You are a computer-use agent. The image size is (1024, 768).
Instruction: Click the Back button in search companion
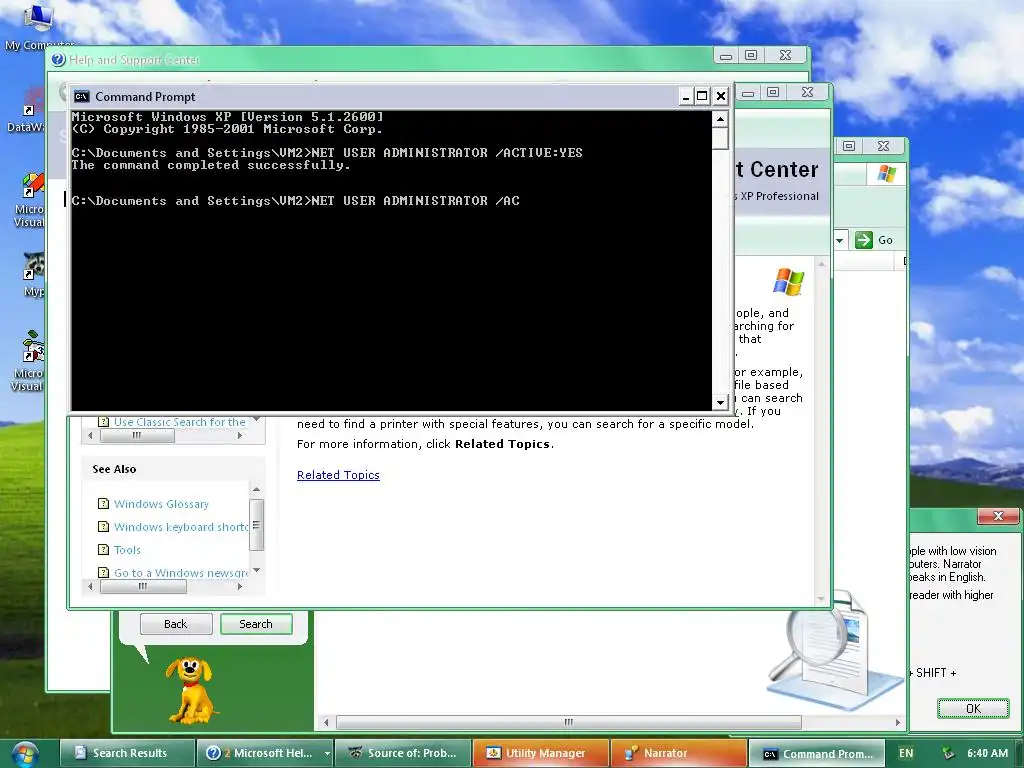click(x=176, y=624)
